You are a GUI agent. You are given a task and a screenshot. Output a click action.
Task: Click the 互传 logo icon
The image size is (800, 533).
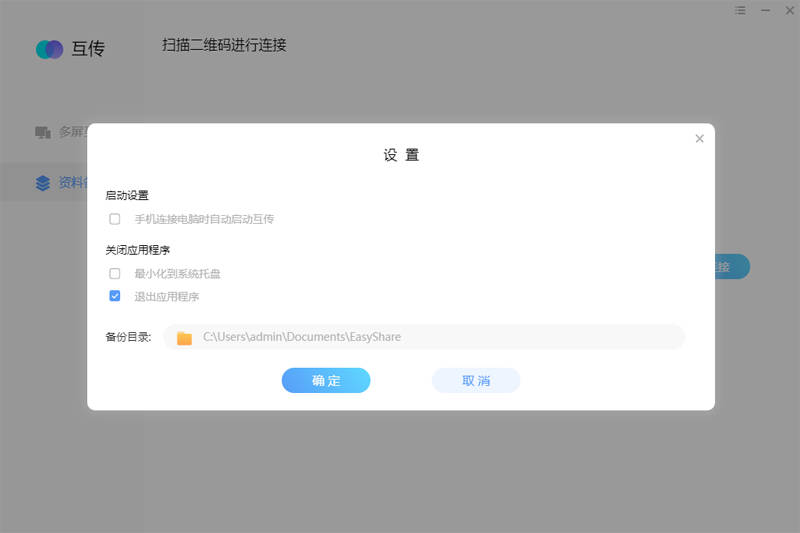[49, 49]
